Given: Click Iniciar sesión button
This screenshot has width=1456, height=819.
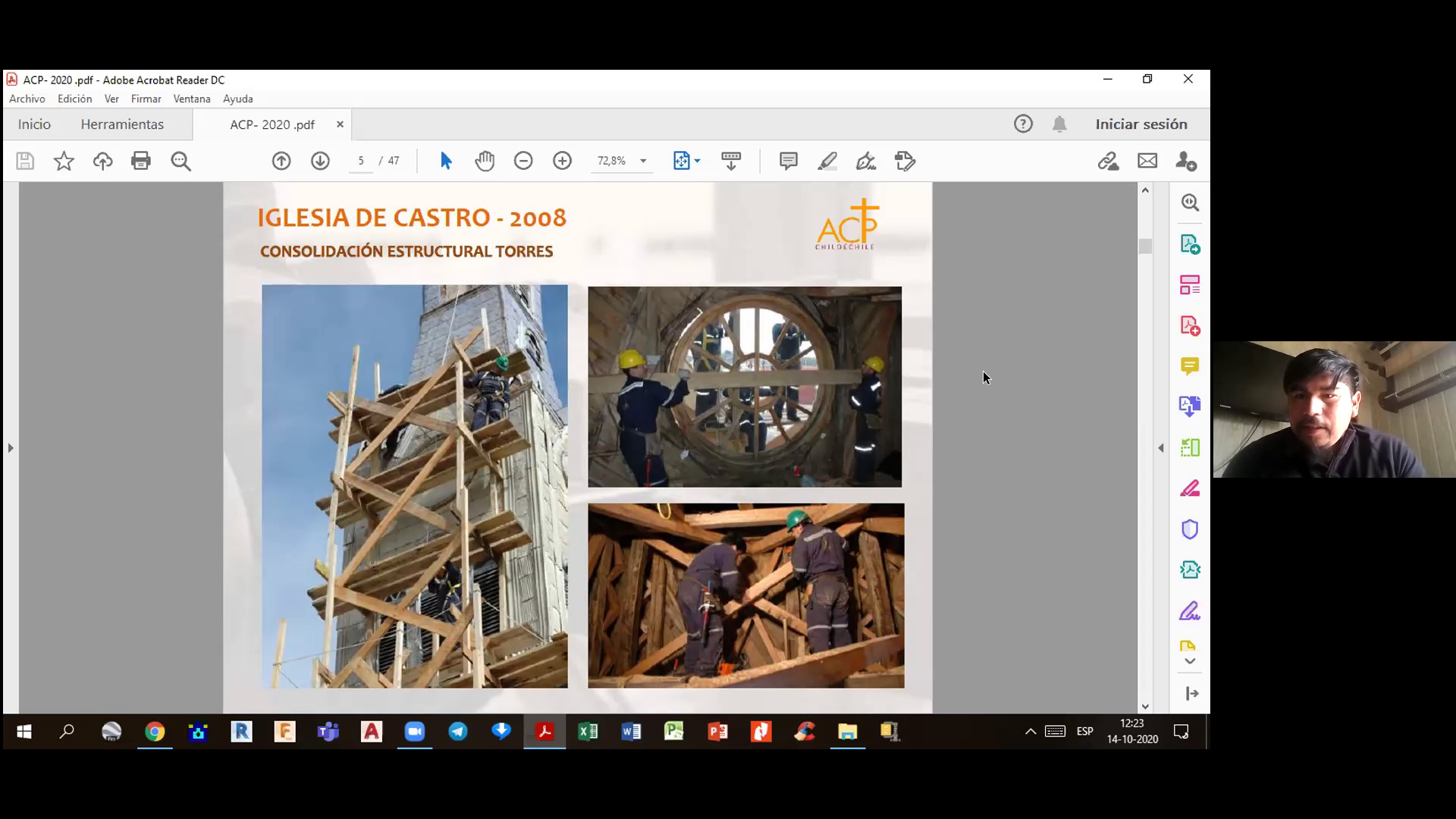Looking at the screenshot, I should 1141,124.
